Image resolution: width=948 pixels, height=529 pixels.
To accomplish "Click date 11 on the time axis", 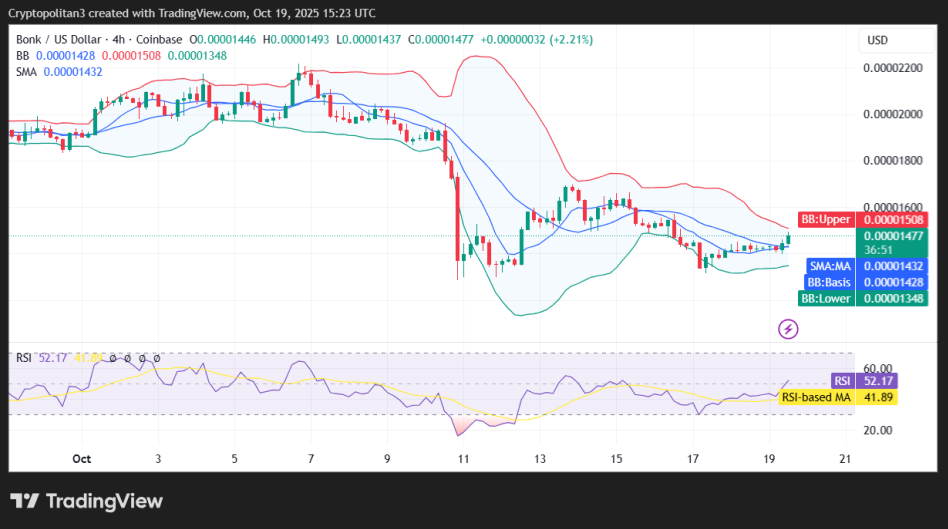I will pyautogui.click(x=463, y=458).
